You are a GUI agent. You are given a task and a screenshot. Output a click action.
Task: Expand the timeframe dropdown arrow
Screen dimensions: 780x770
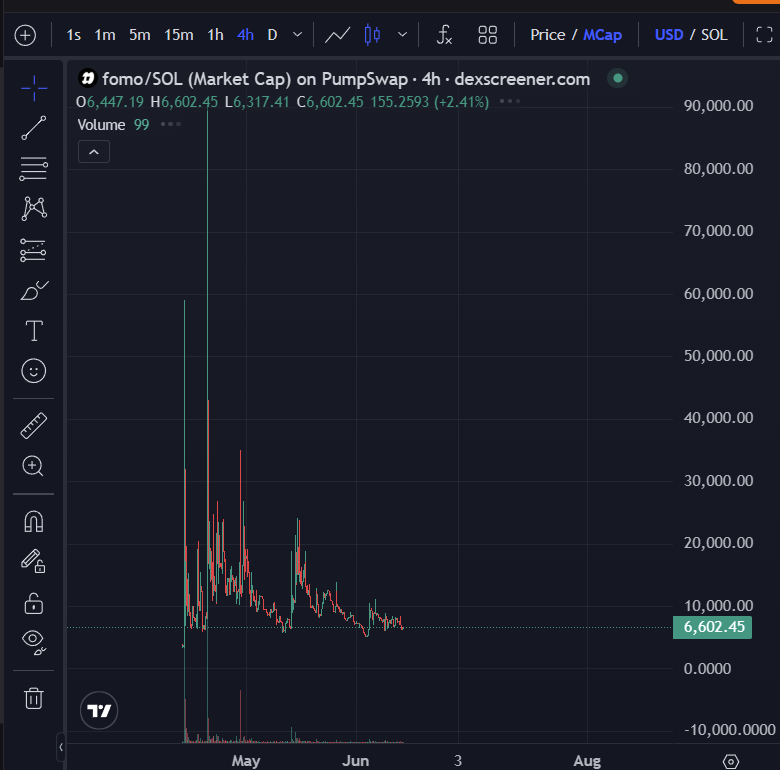pos(297,35)
